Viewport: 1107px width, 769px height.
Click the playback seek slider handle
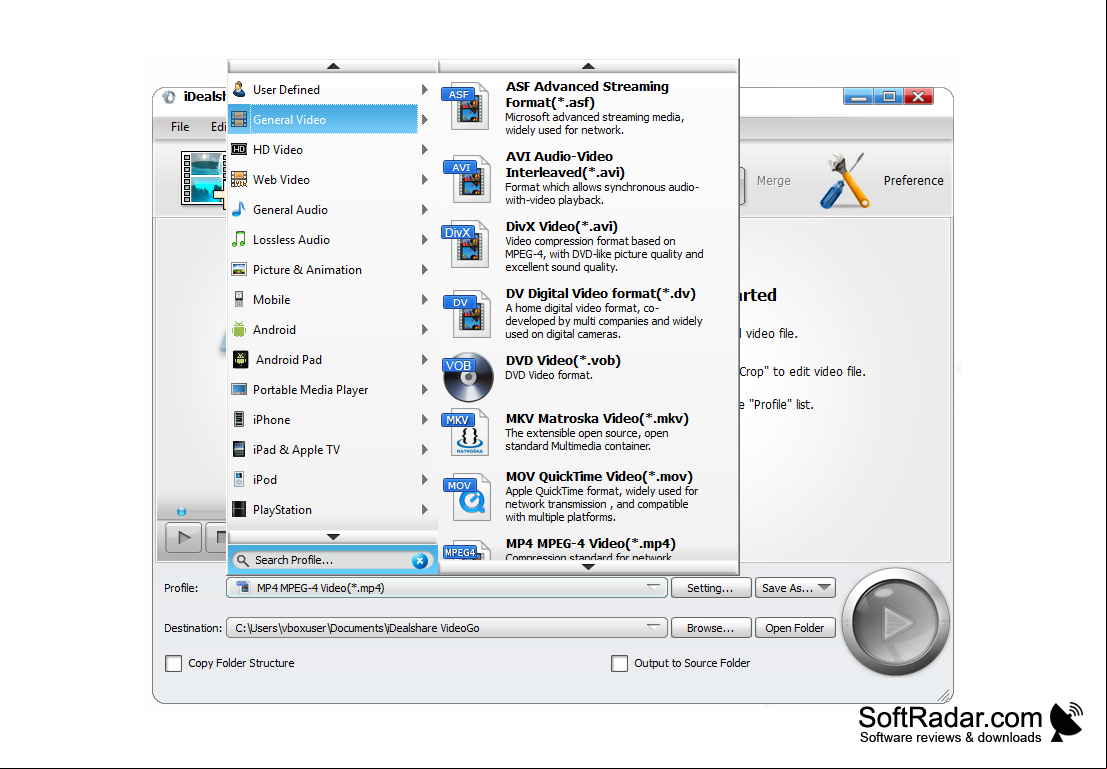(181, 511)
